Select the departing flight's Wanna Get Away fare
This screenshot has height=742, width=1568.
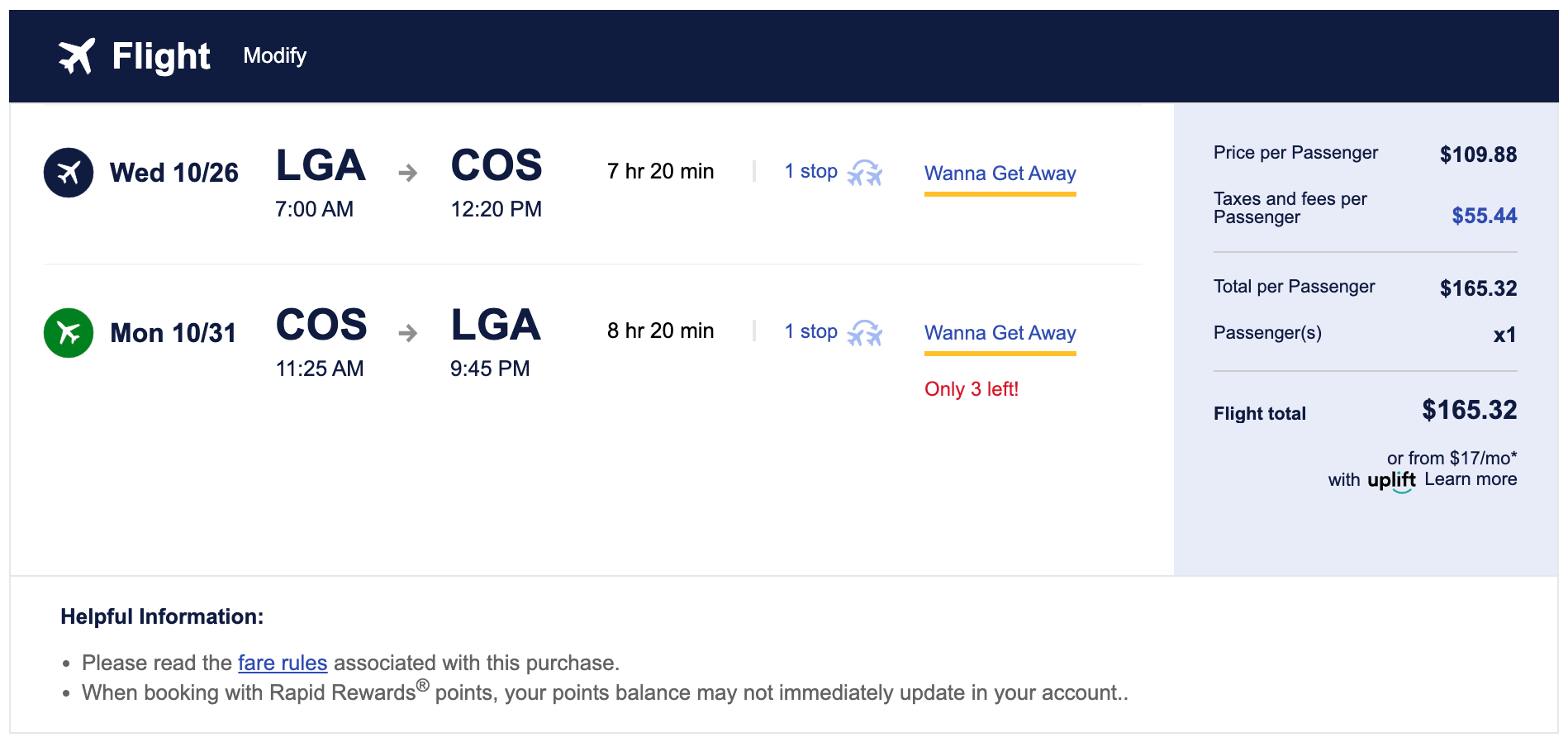pos(1000,174)
